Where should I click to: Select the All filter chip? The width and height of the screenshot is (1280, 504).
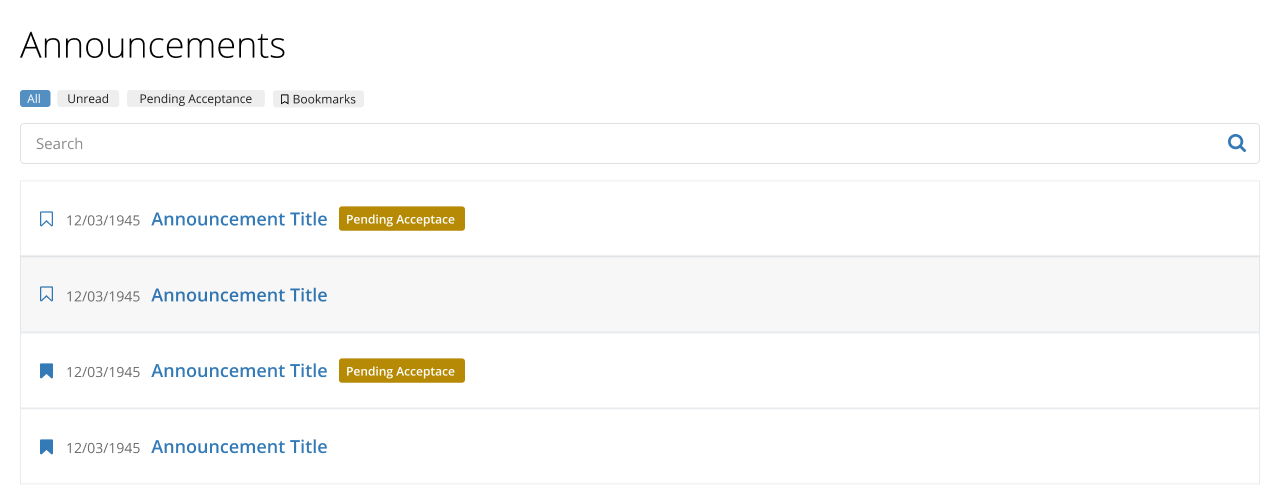[35, 99]
